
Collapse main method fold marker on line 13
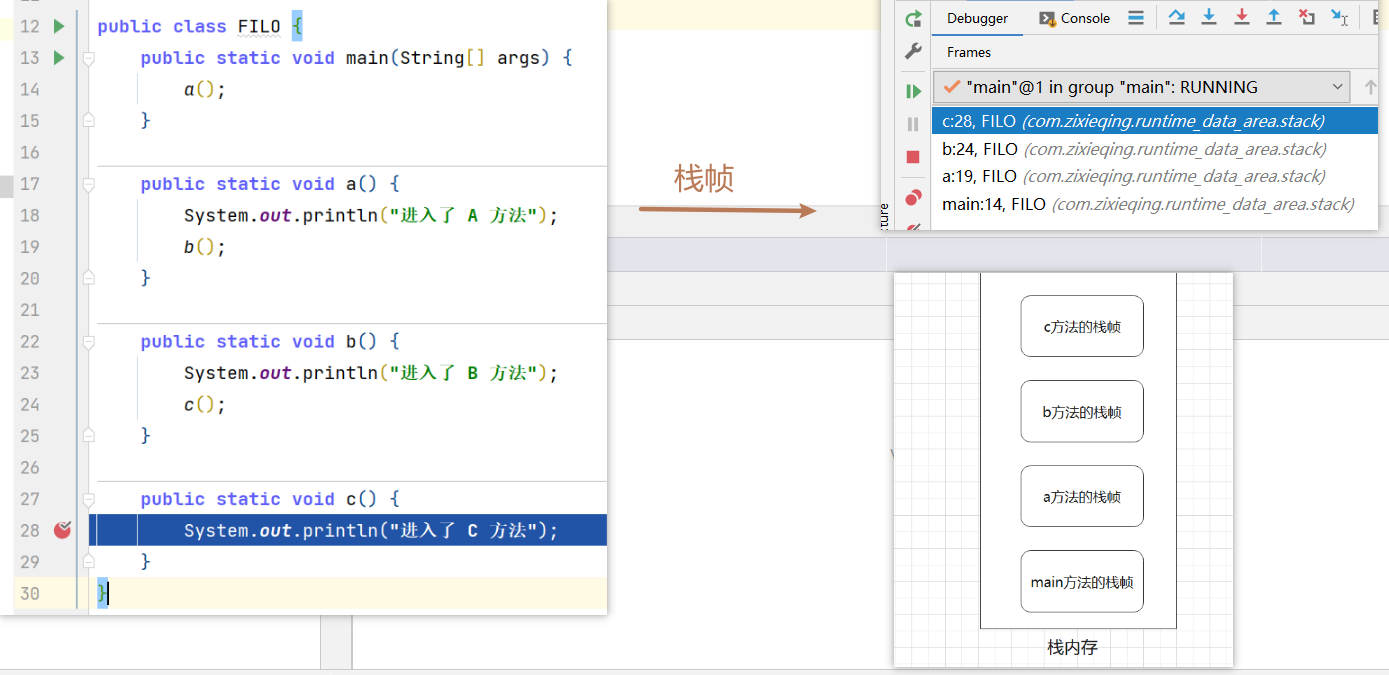coord(88,58)
